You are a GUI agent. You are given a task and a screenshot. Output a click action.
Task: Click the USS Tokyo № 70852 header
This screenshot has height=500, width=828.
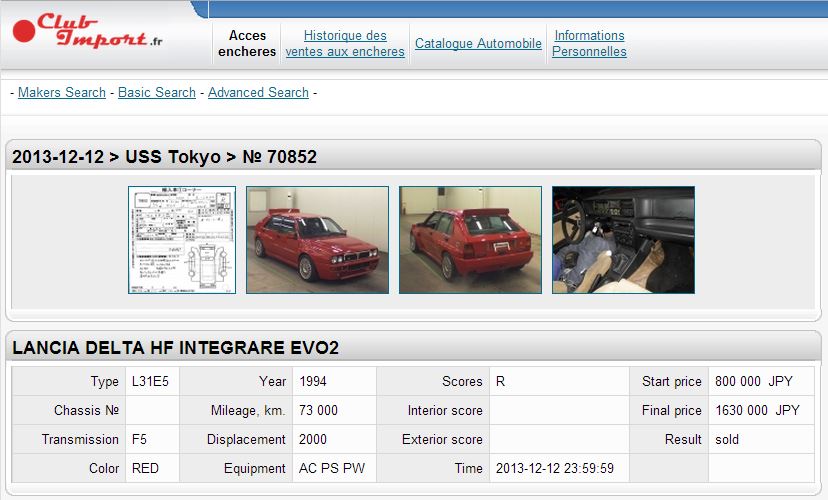pos(165,157)
